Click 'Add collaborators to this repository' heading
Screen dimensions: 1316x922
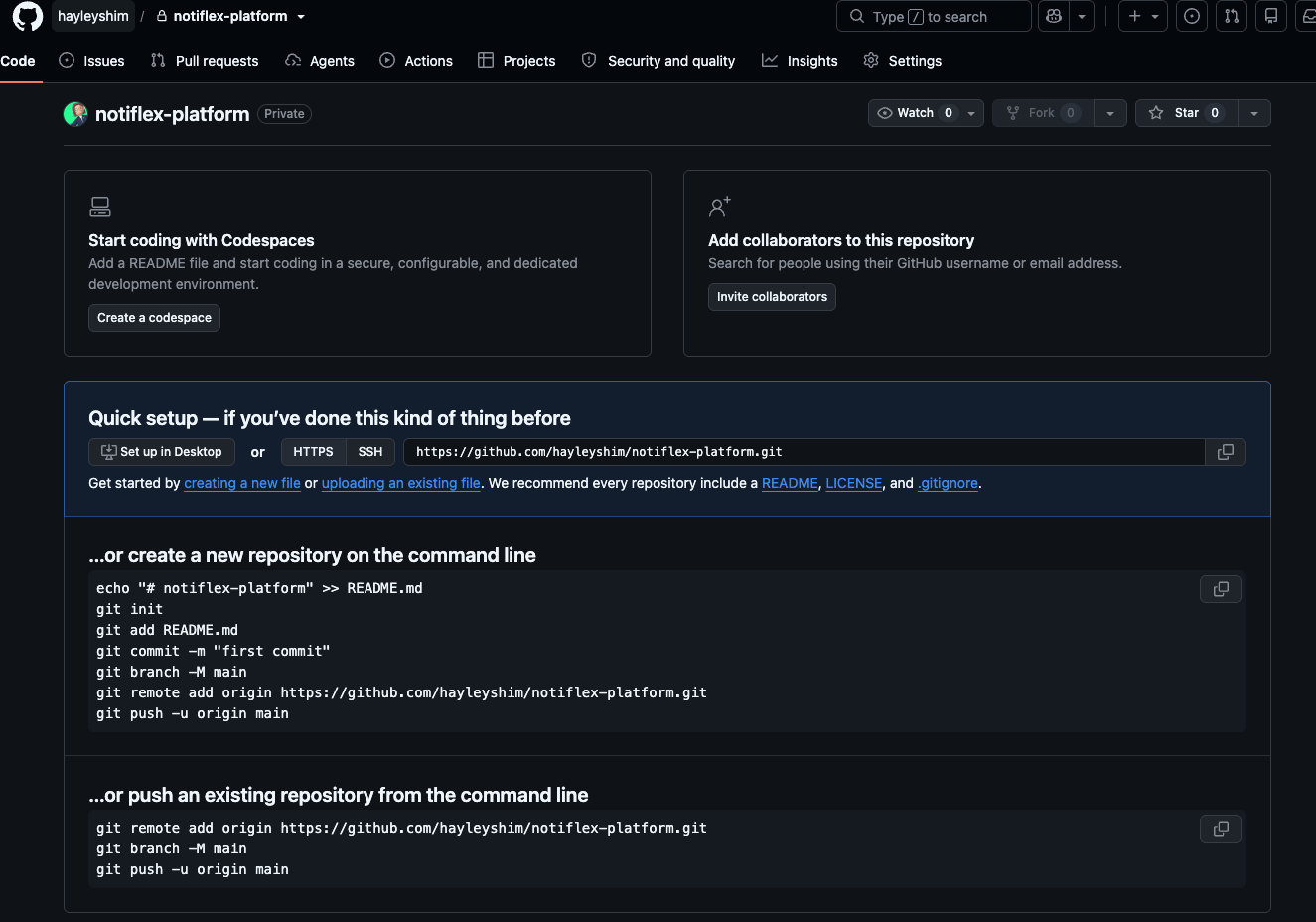pos(841,240)
